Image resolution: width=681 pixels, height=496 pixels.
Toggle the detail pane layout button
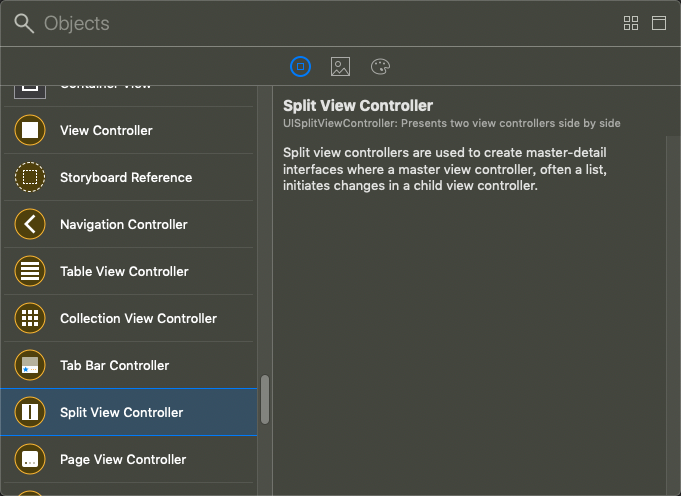(659, 23)
